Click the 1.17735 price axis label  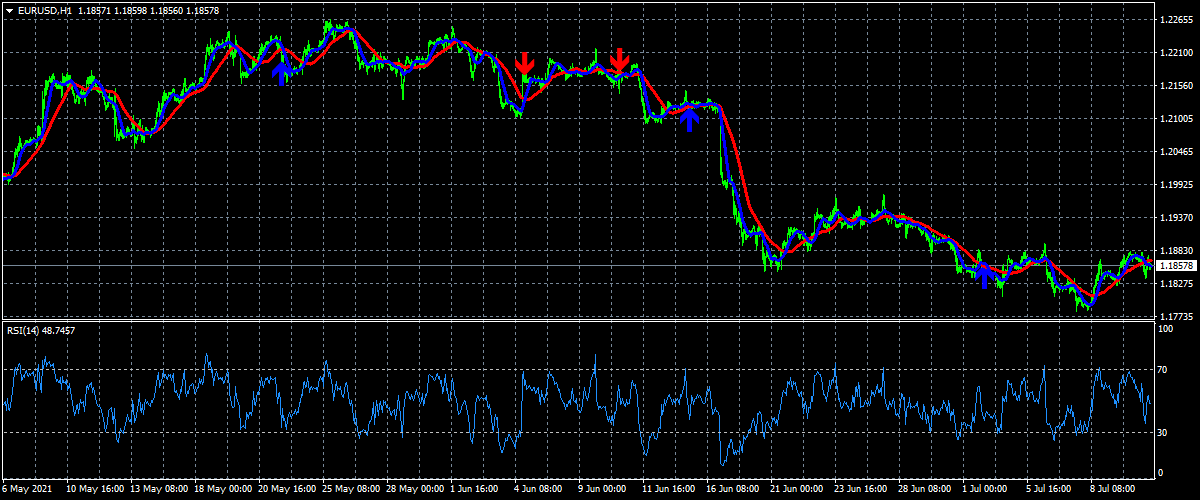click(1177, 316)
